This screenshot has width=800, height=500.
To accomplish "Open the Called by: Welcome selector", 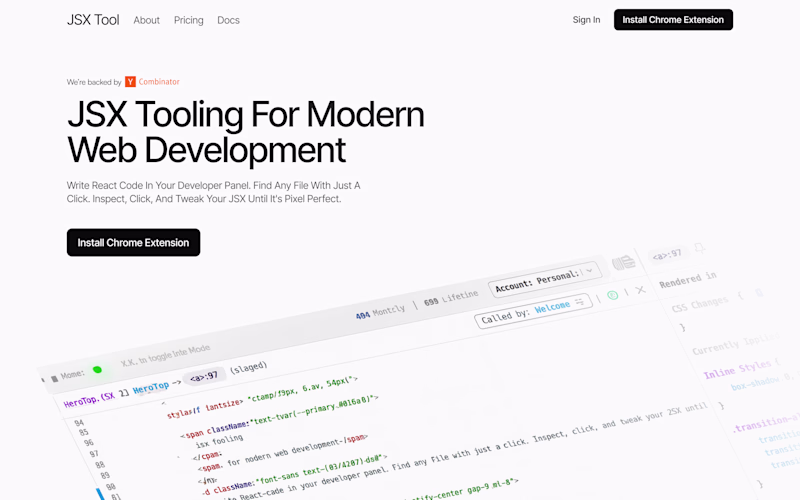I will [533, 311].
